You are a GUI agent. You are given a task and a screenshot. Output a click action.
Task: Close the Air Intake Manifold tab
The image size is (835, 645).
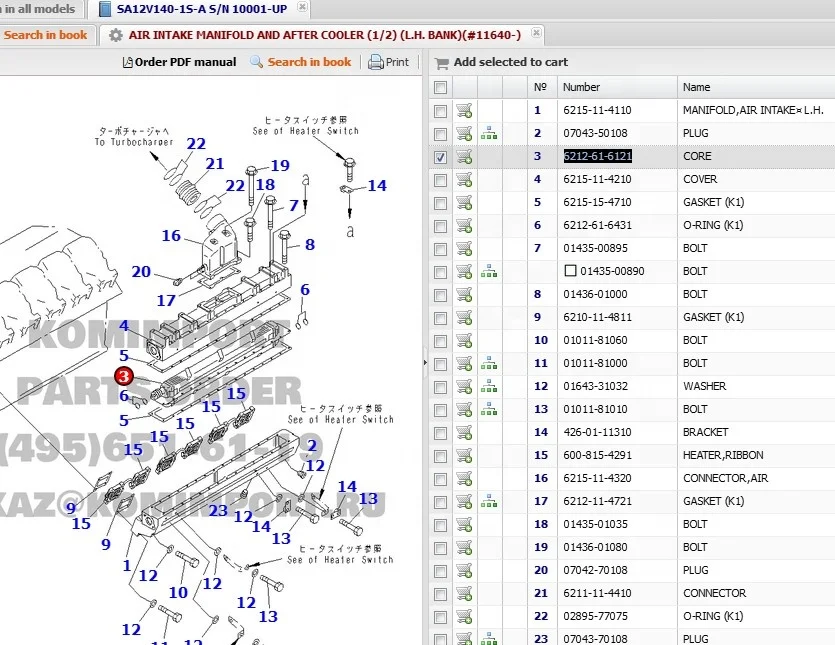click(x=536, y=32)
